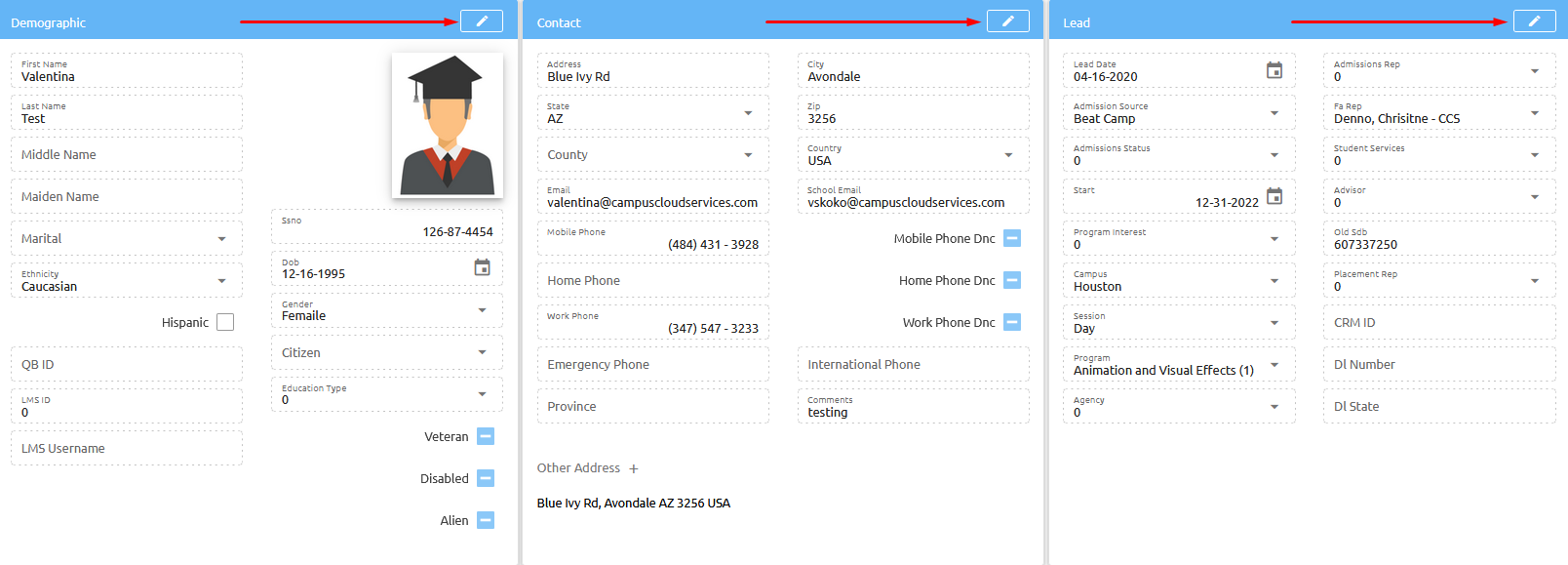Toggle the Alien checkbox
The width and height of the screenshot is (1568, 565).
[486, 520]
